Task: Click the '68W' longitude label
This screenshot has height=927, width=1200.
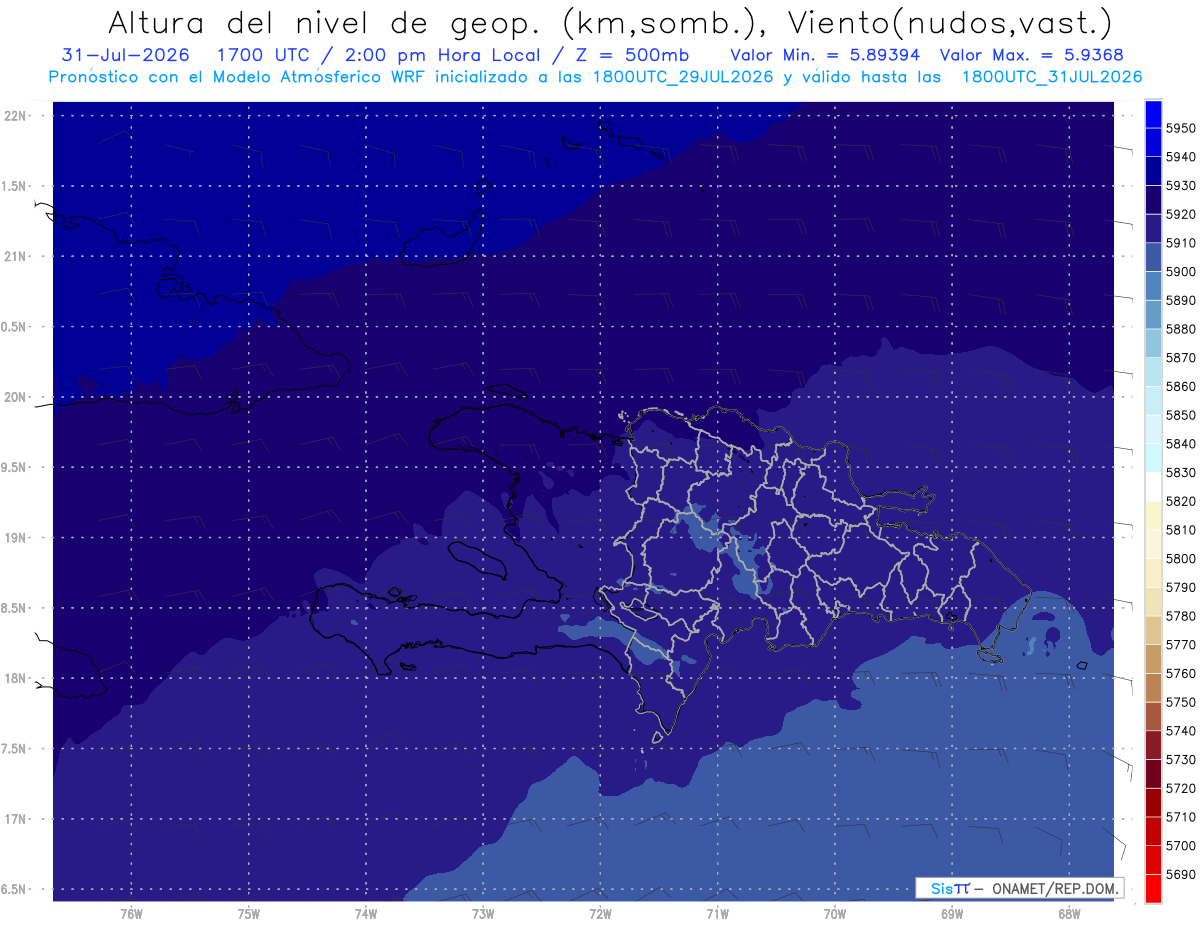Action: [1069, 914]
